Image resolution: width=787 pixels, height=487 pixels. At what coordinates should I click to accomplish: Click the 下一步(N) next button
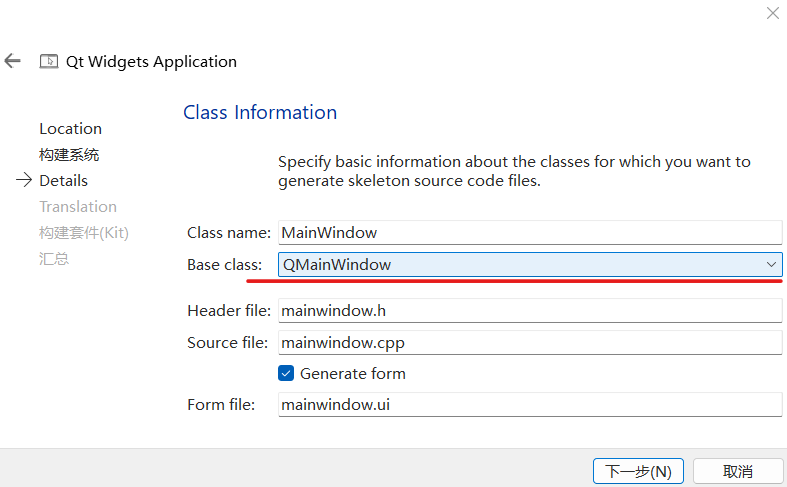638,471
